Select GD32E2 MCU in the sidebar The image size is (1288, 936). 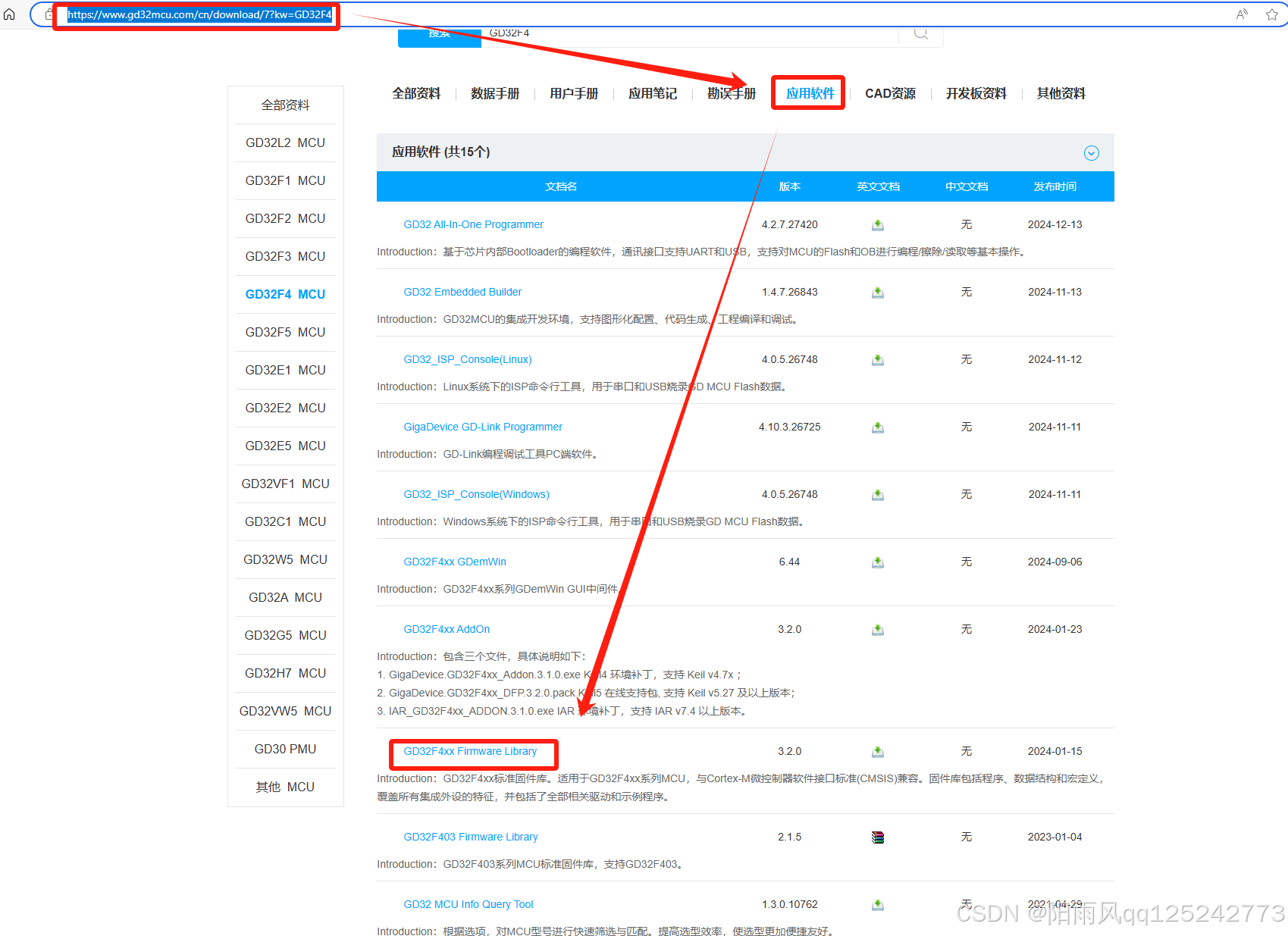tap(285, 408)
